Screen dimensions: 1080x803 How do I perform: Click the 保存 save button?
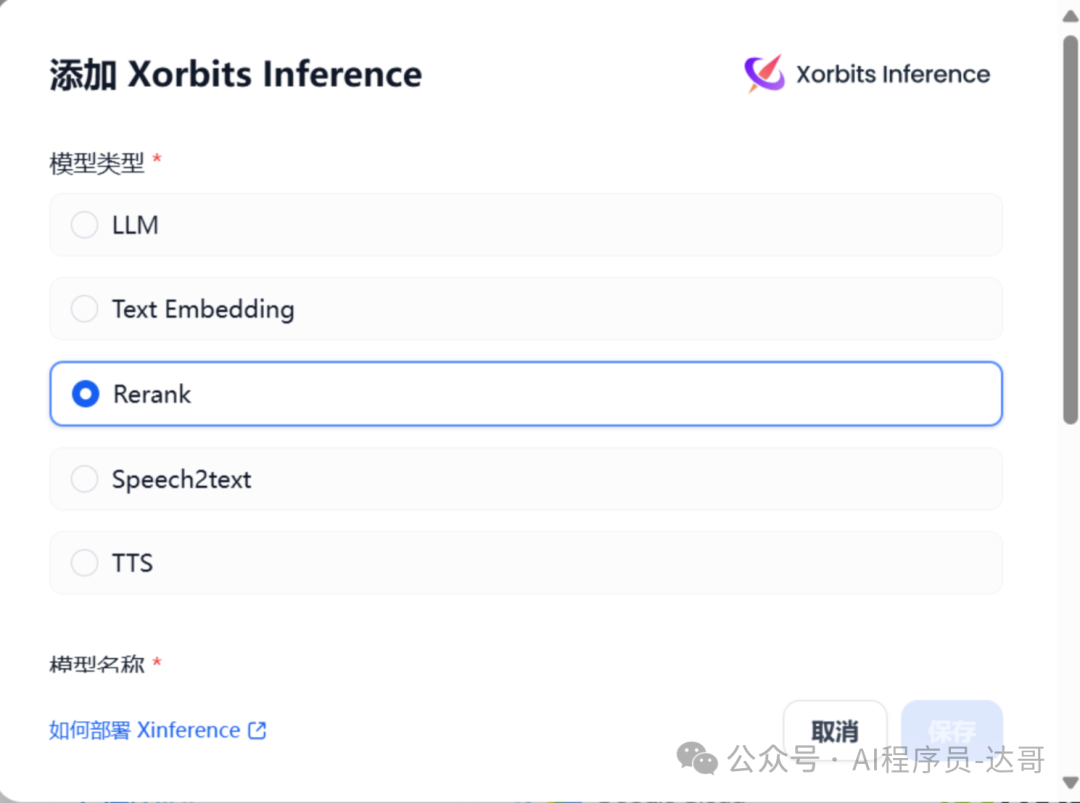952,731
